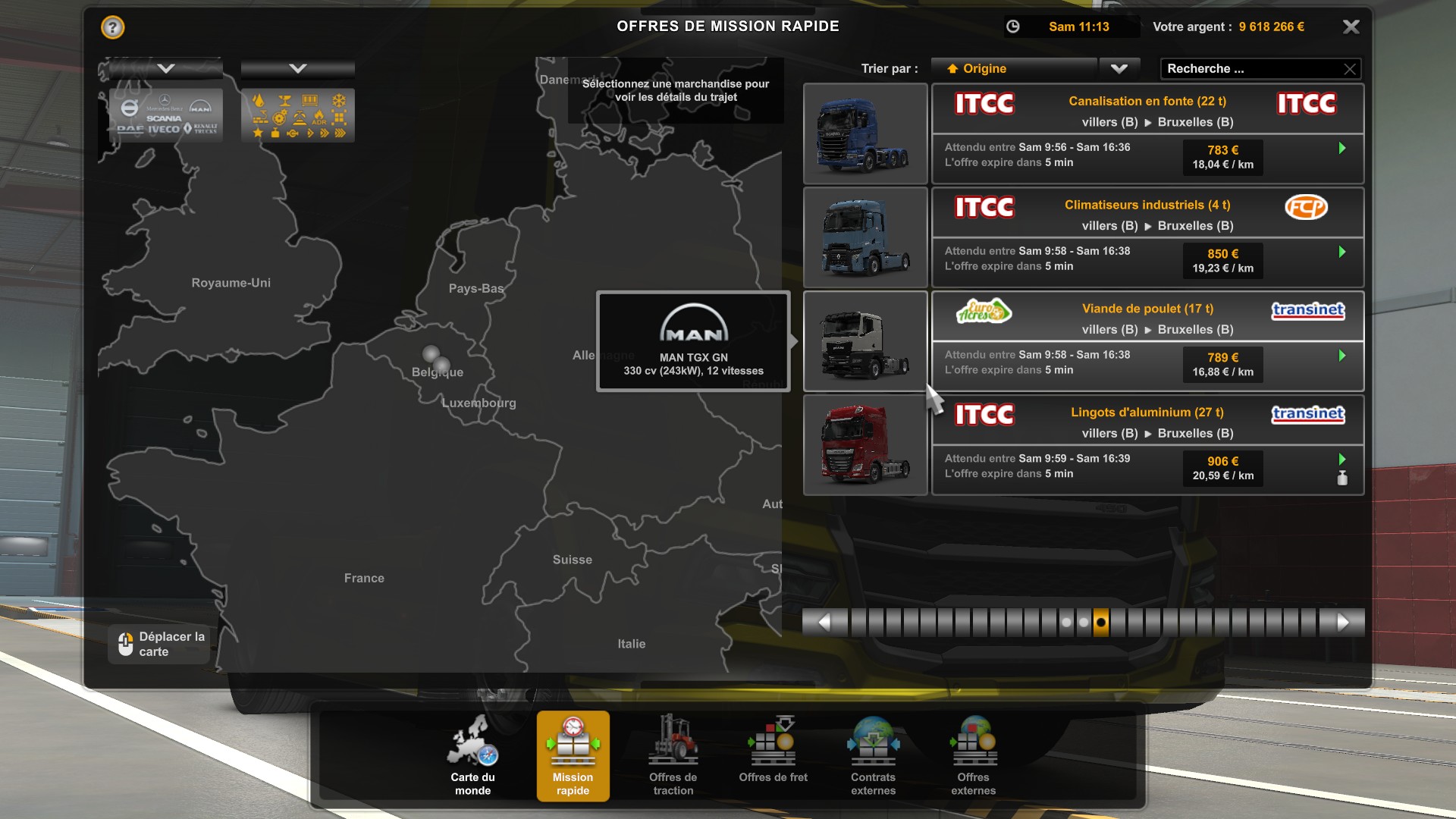
Task: Toggle the triple-chevron urgency filter
Action: (340, 133)
